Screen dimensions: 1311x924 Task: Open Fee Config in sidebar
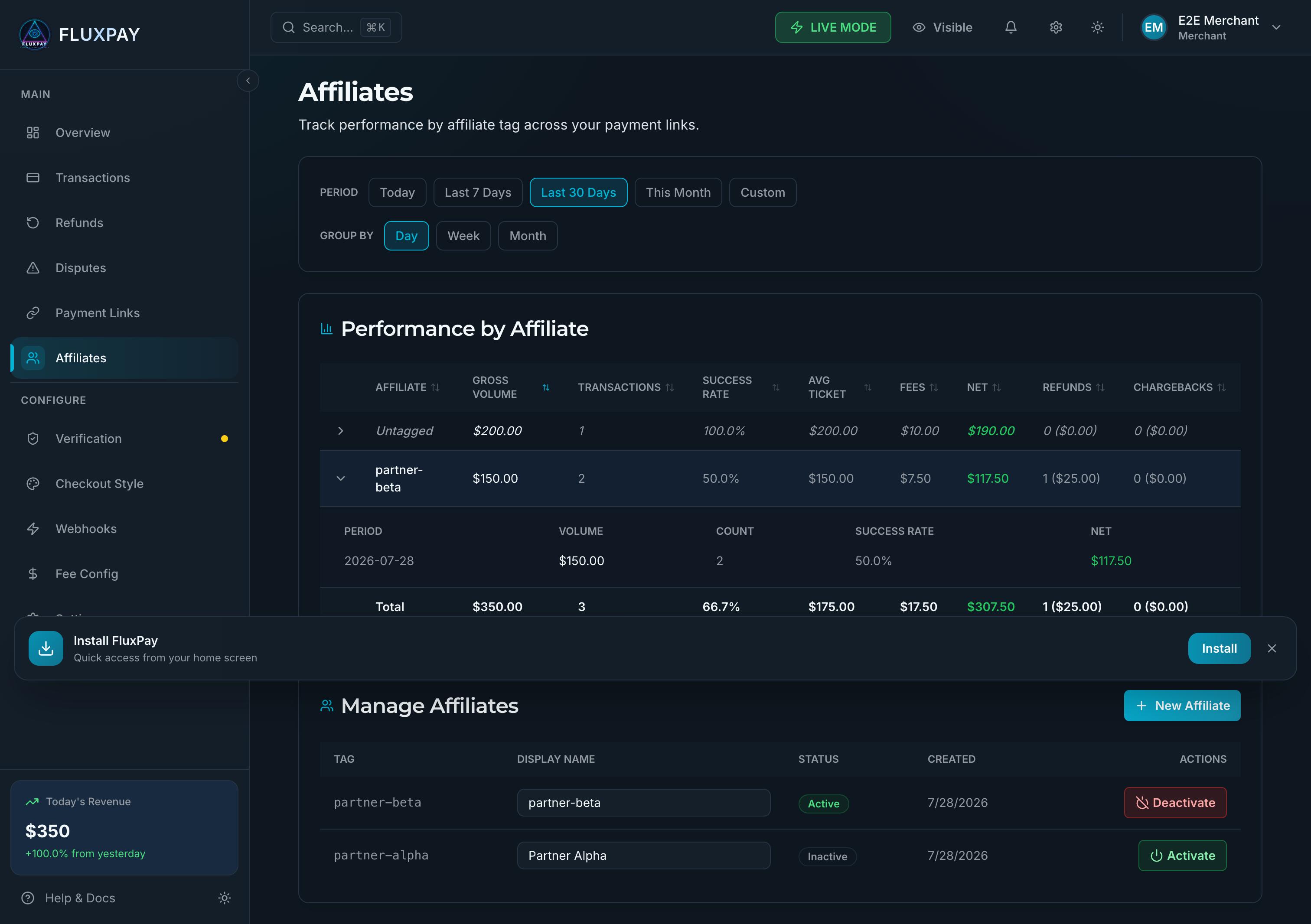(124, 573)
